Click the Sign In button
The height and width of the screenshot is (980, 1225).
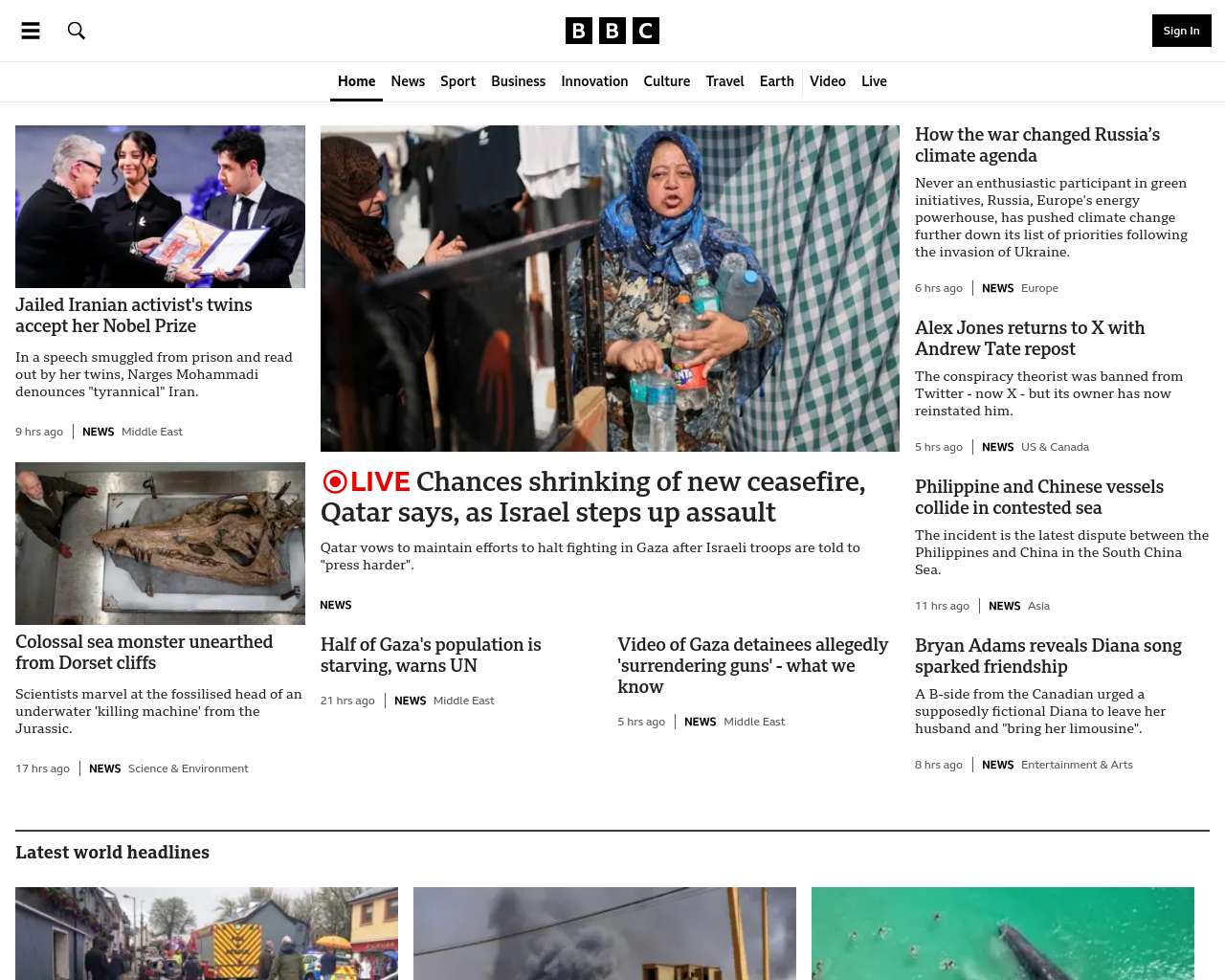tap(1181, 31)
